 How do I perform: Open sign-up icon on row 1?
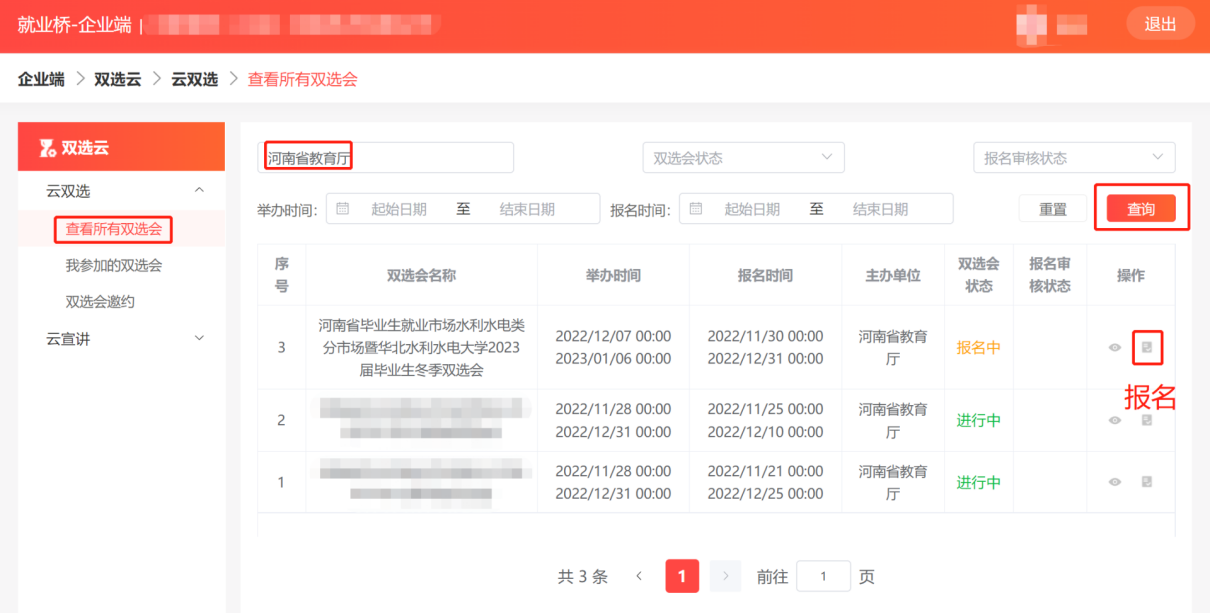(1147, 481)
